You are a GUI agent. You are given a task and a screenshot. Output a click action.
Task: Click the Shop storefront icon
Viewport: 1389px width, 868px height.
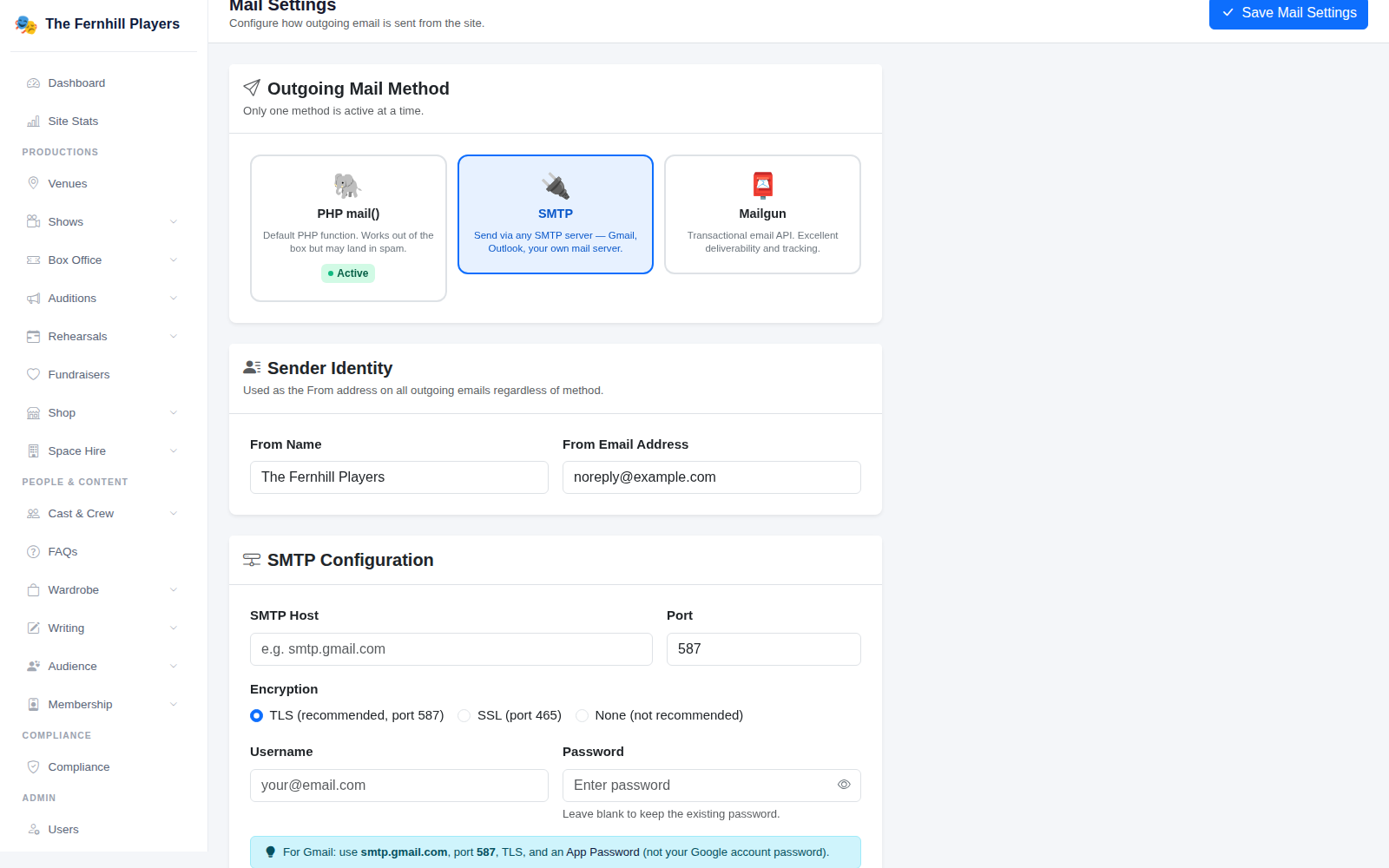(x=34, y=413)
